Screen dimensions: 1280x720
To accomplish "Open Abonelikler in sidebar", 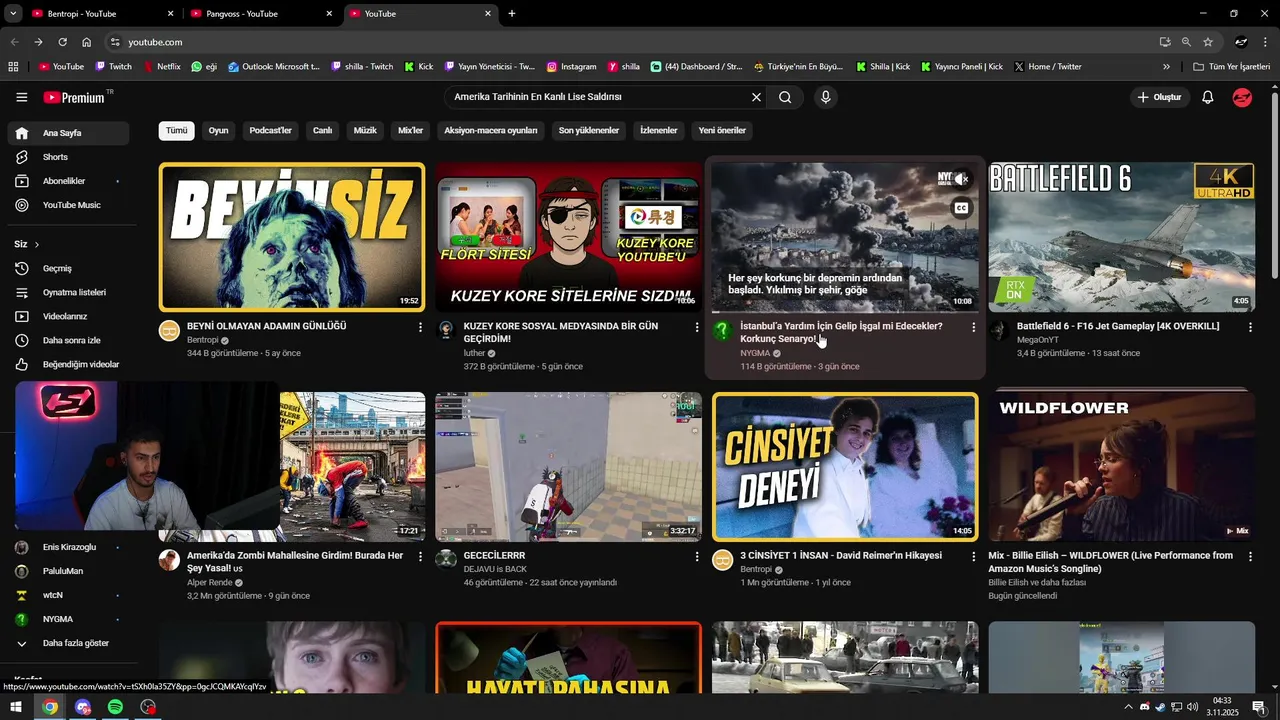I will tap(68, 181).
